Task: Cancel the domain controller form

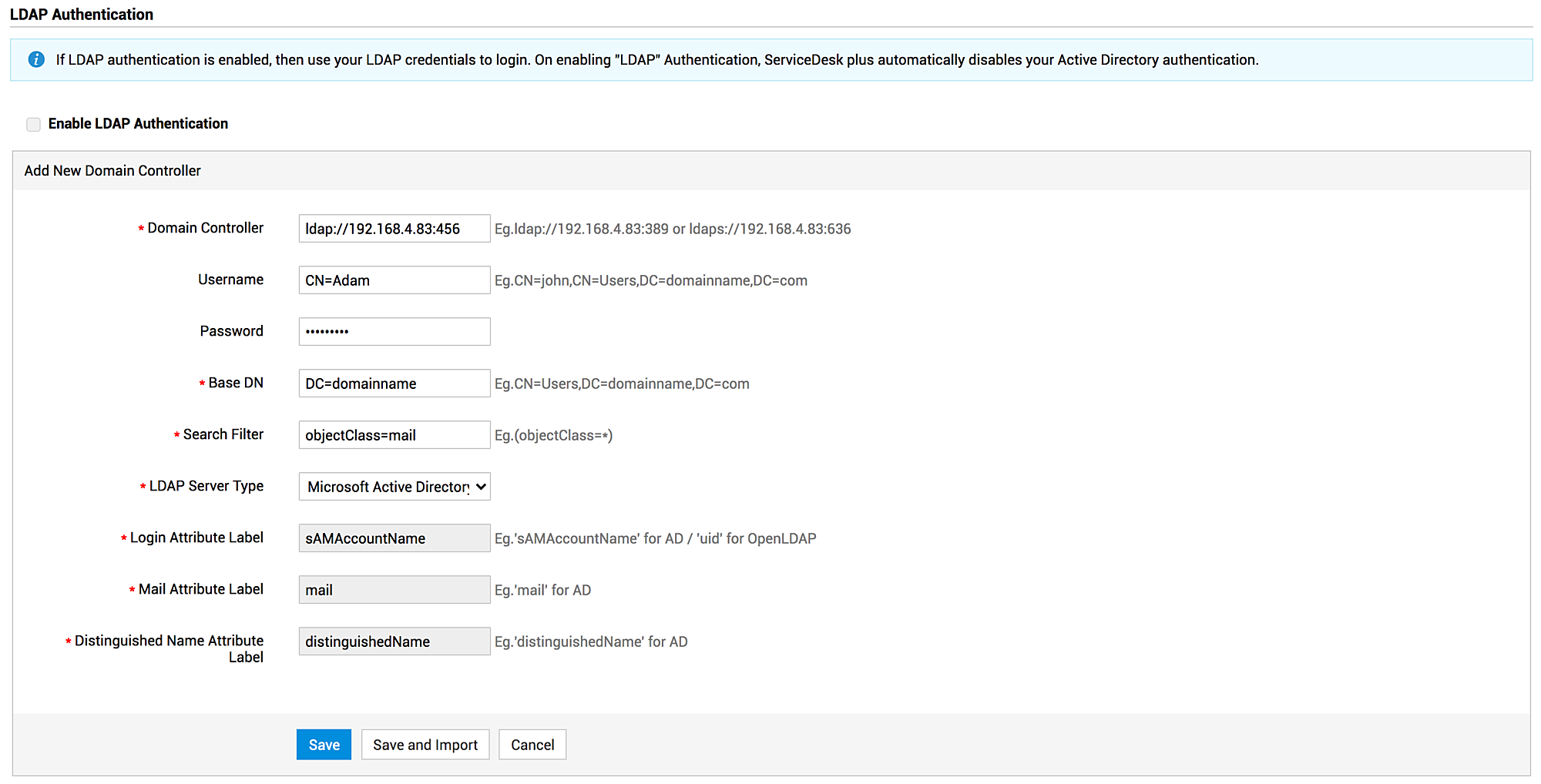Action: (532, 744)
